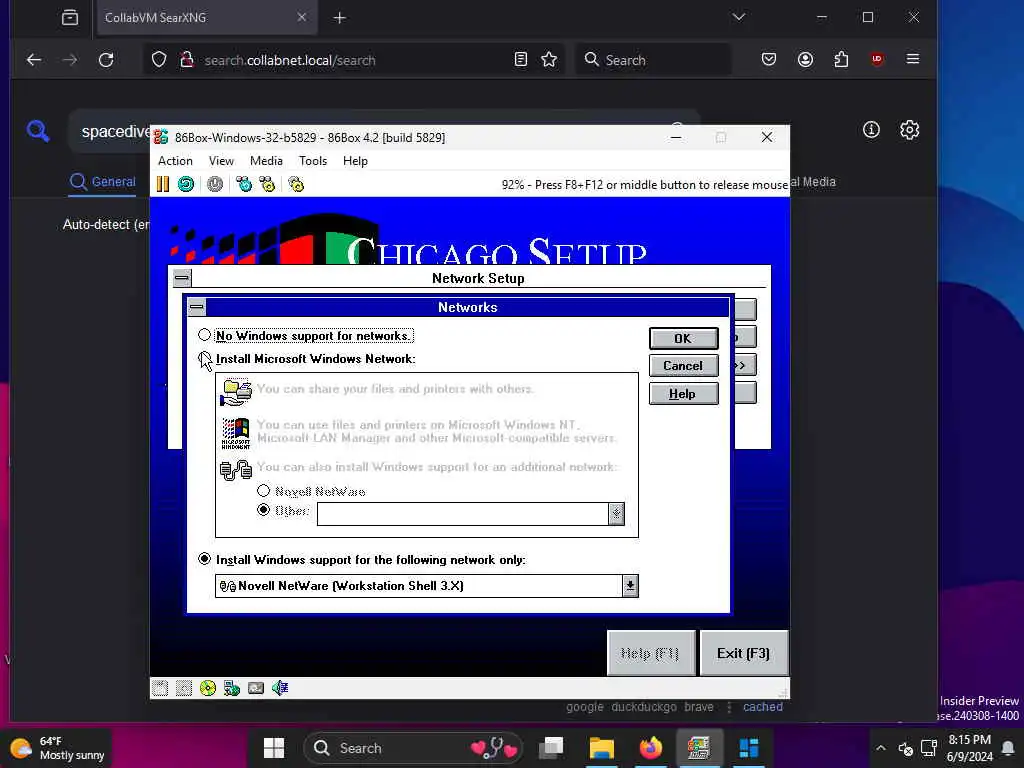1024x768 pixels.
Task: Click tracking protection shield icon
Action: click(159, 60)
